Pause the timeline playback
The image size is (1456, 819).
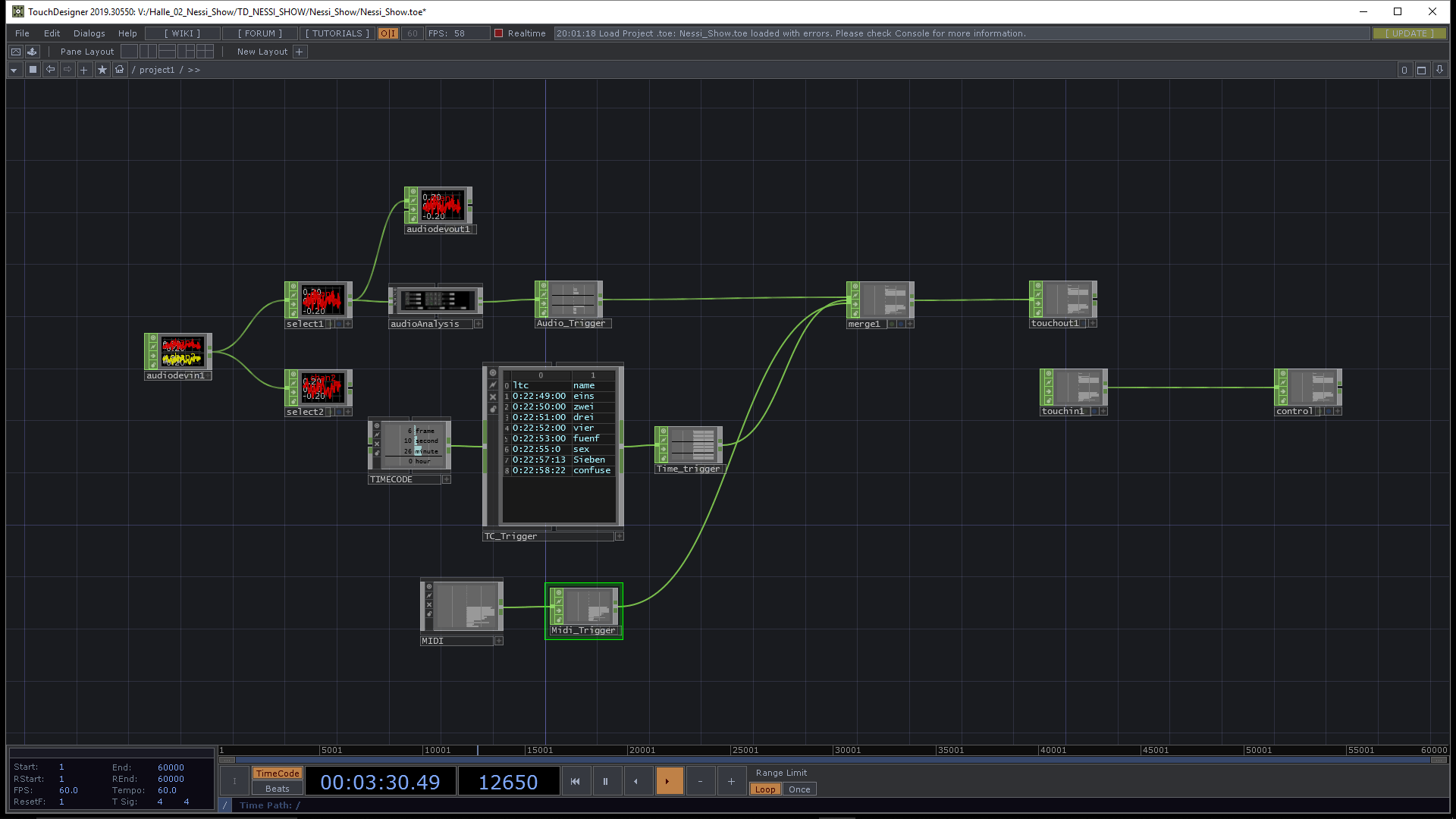[x=605, y=781]
